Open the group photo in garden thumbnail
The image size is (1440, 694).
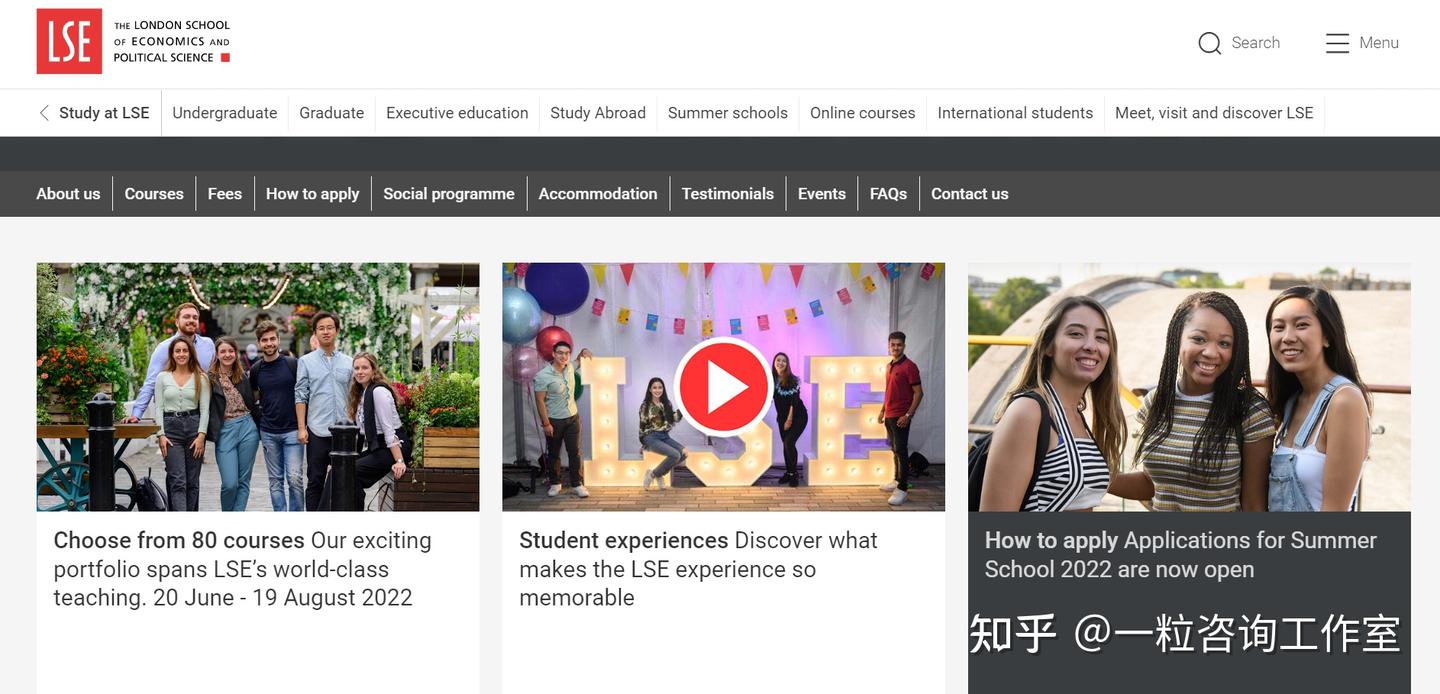tap(258, 387)
